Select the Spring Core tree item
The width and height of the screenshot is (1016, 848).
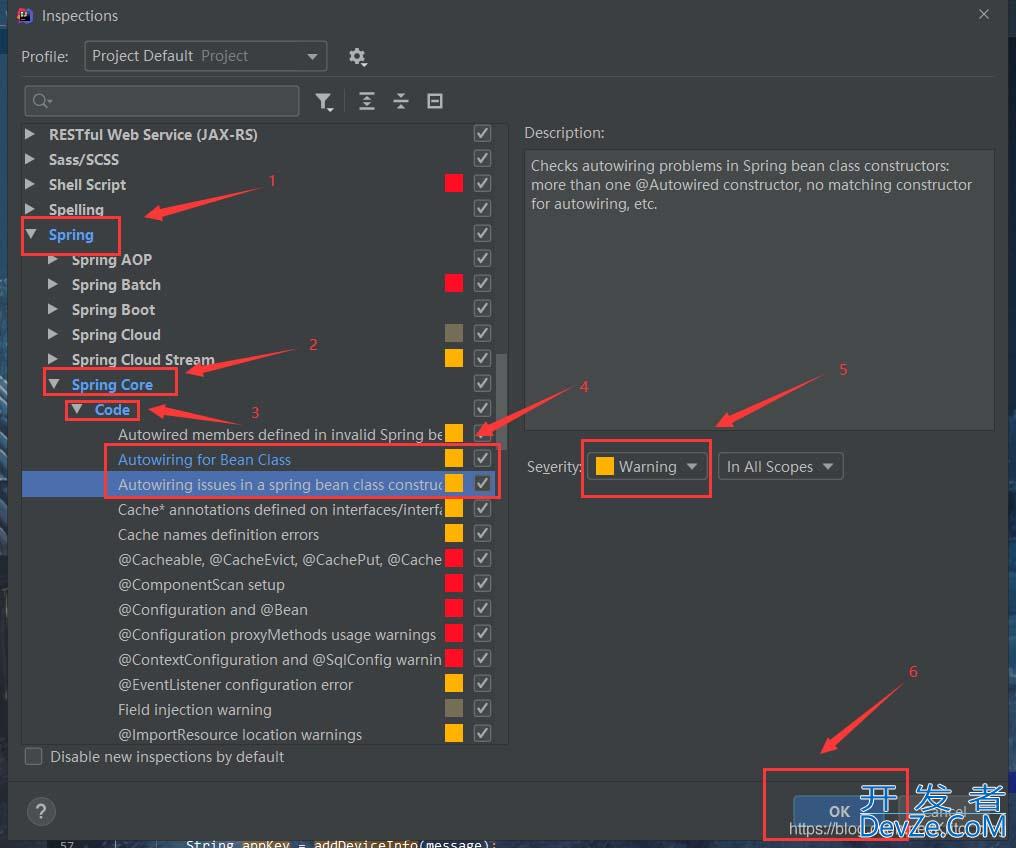coord(112,385)
